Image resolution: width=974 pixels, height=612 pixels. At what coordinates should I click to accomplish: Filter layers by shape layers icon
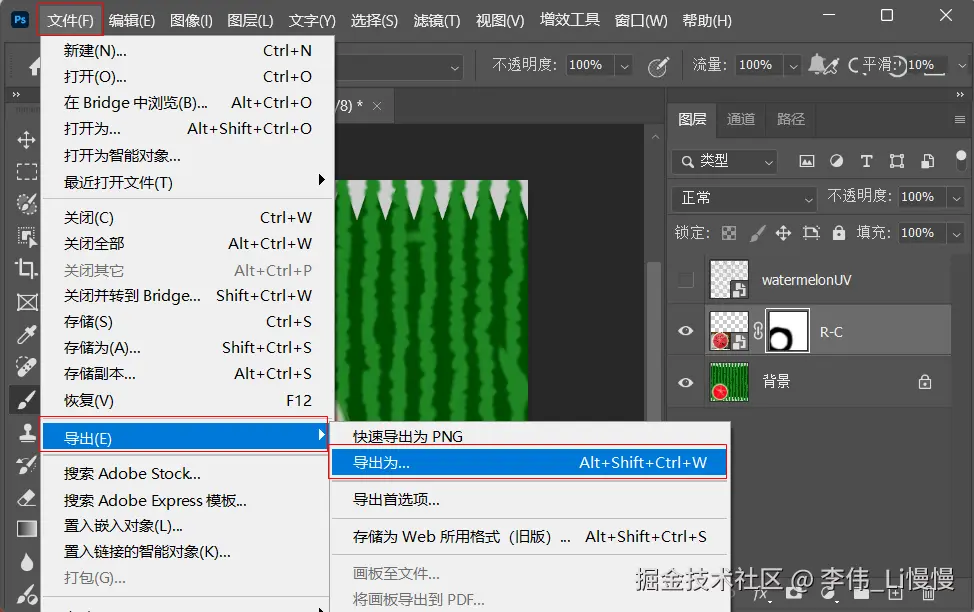coord(896,162)
